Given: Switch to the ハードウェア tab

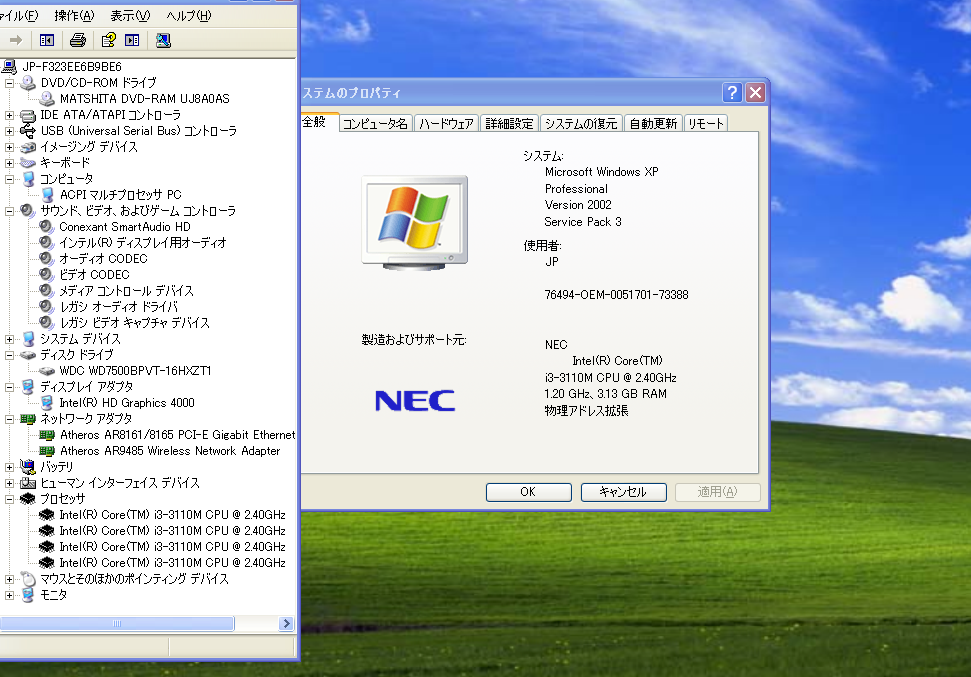Looking at the screenshot, I should click(x=446, y=124).
